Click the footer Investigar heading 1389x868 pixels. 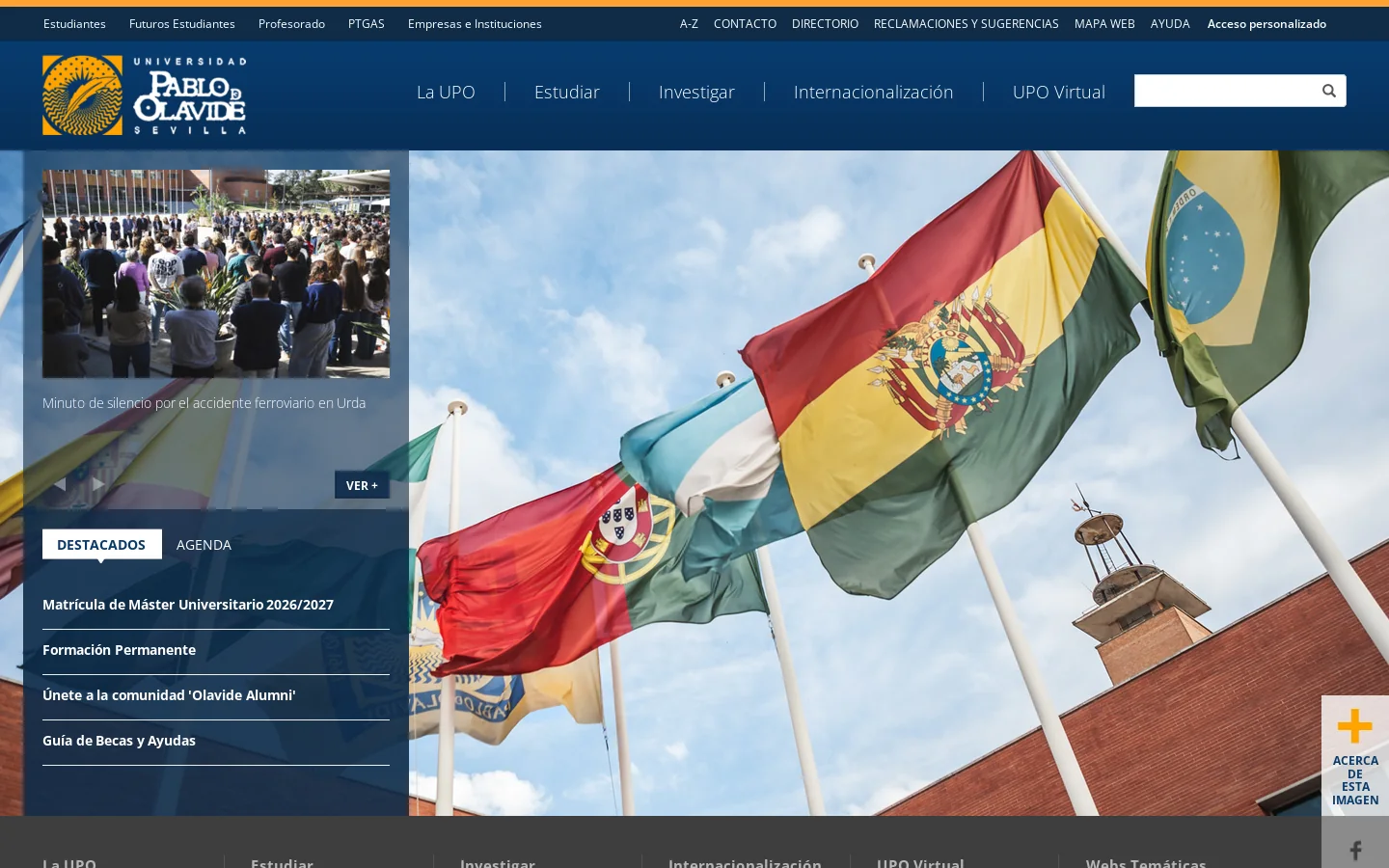click(498, 862)
